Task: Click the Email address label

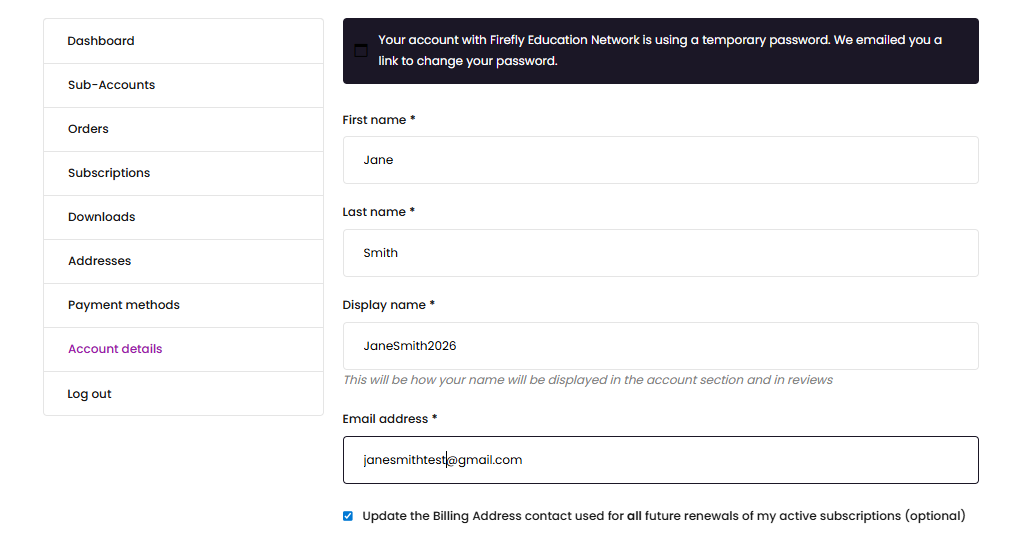Action: coord(390,419)
